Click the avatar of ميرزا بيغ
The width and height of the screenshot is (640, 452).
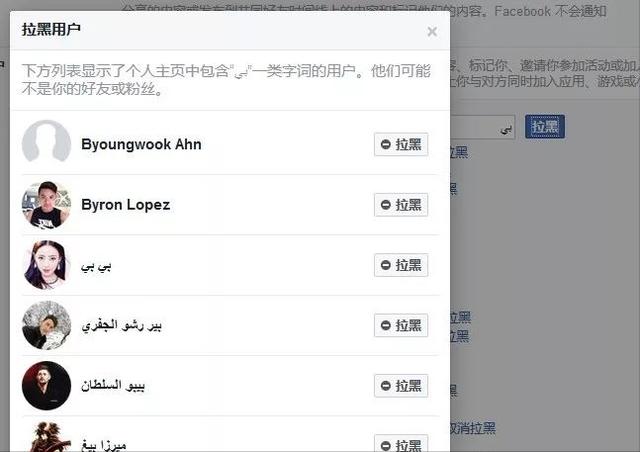[x=47, y=437]
